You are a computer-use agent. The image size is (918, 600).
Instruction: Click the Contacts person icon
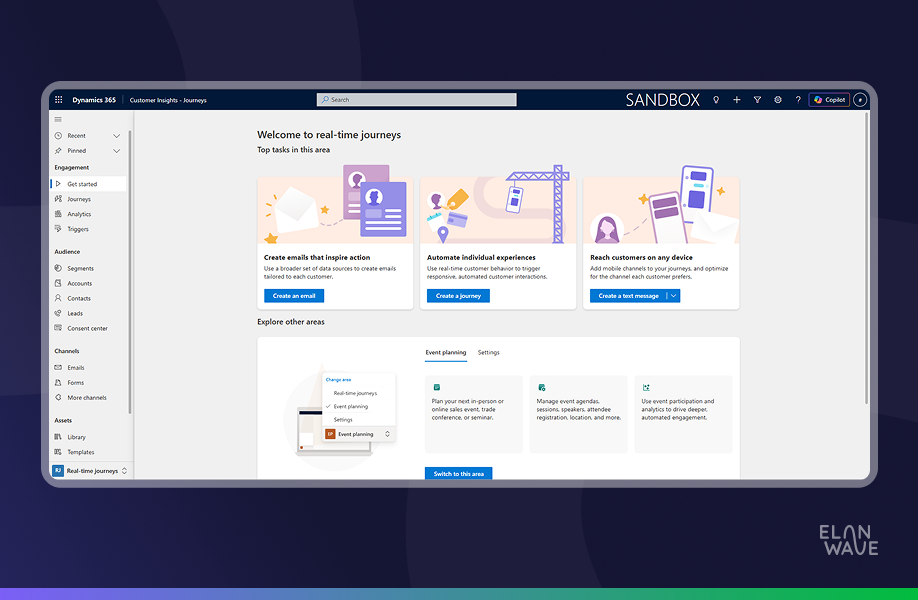click(58, 298)
